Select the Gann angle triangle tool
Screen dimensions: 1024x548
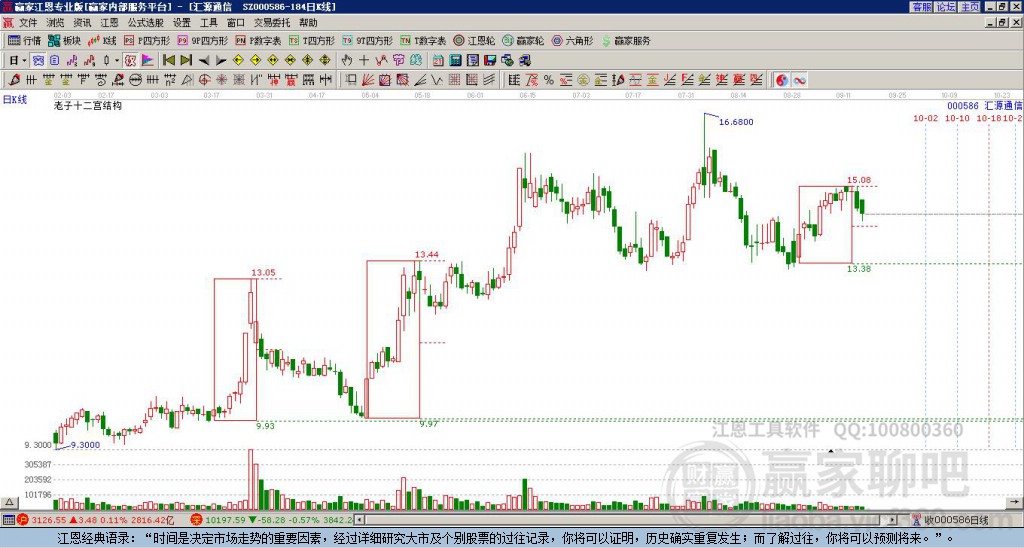[x=187, y=80]
